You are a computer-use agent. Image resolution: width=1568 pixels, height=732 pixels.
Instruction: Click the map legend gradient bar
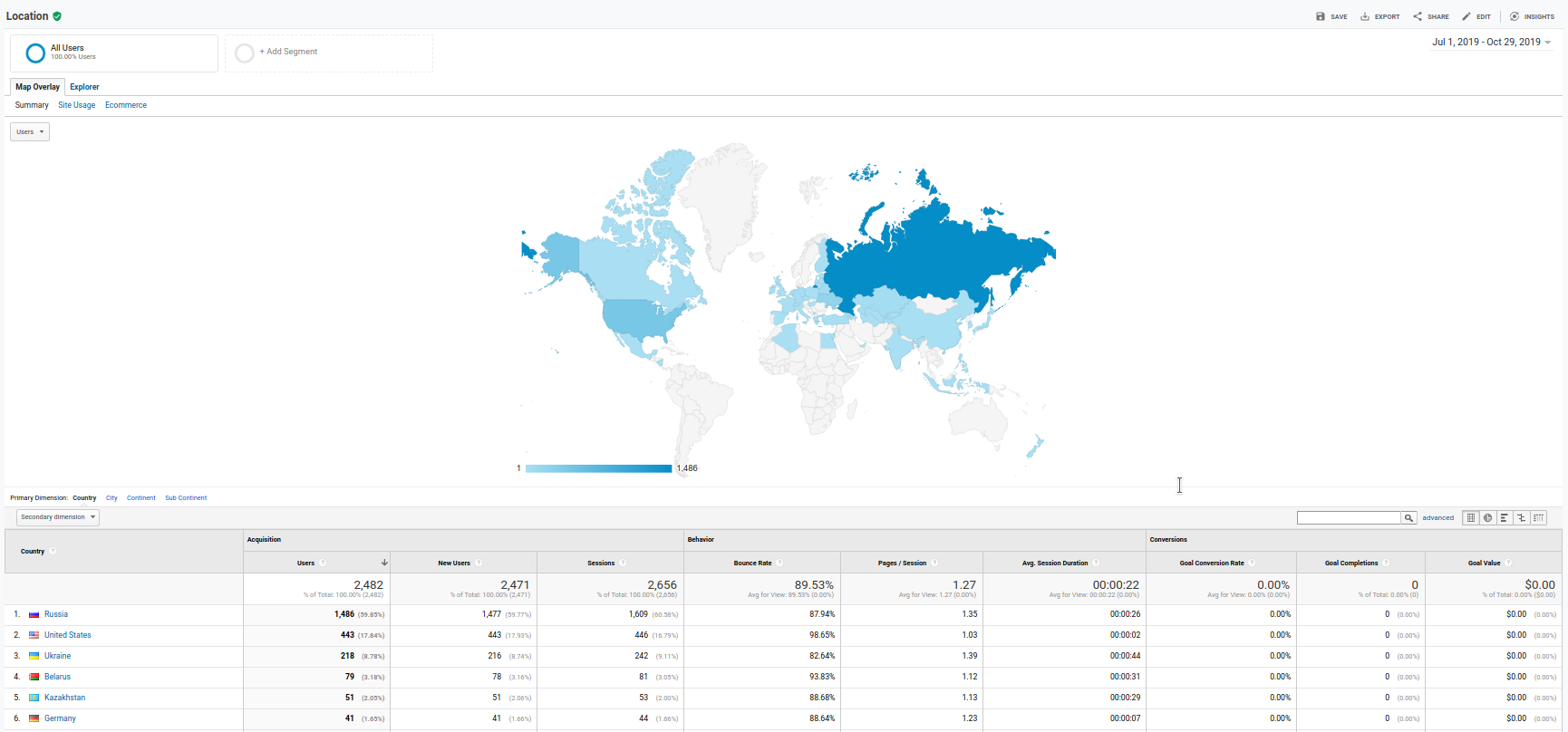tap(598, 468)
